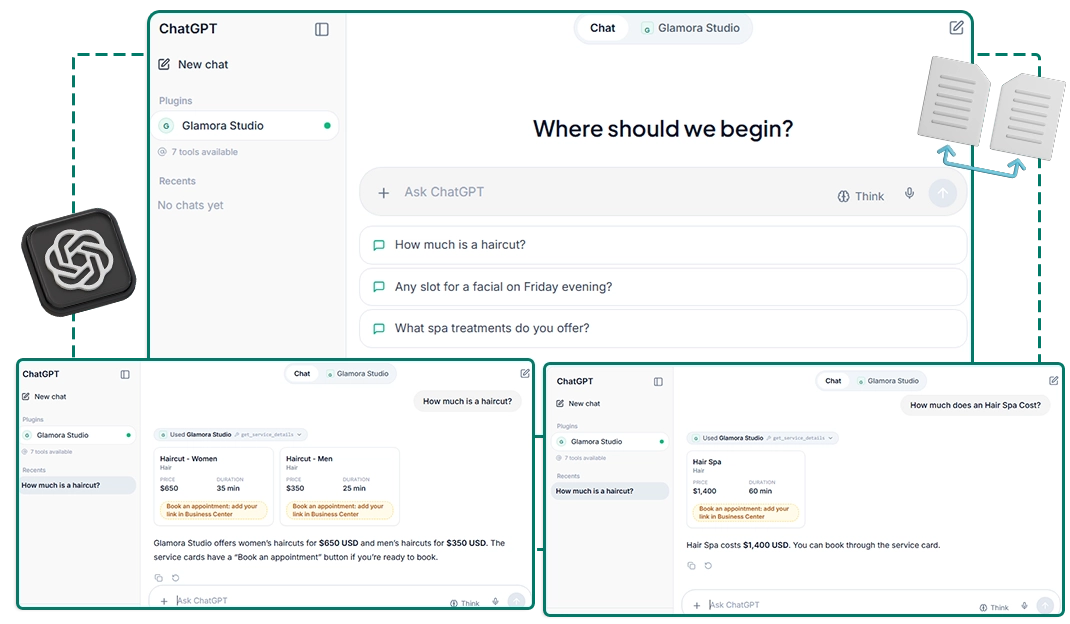Image resolution: width=1070 pixels, height=624 pixels.
Task: Choose suggestion 'What spa treatments do you offer?'
Action: pyautogui.click(x=663, y=328)
